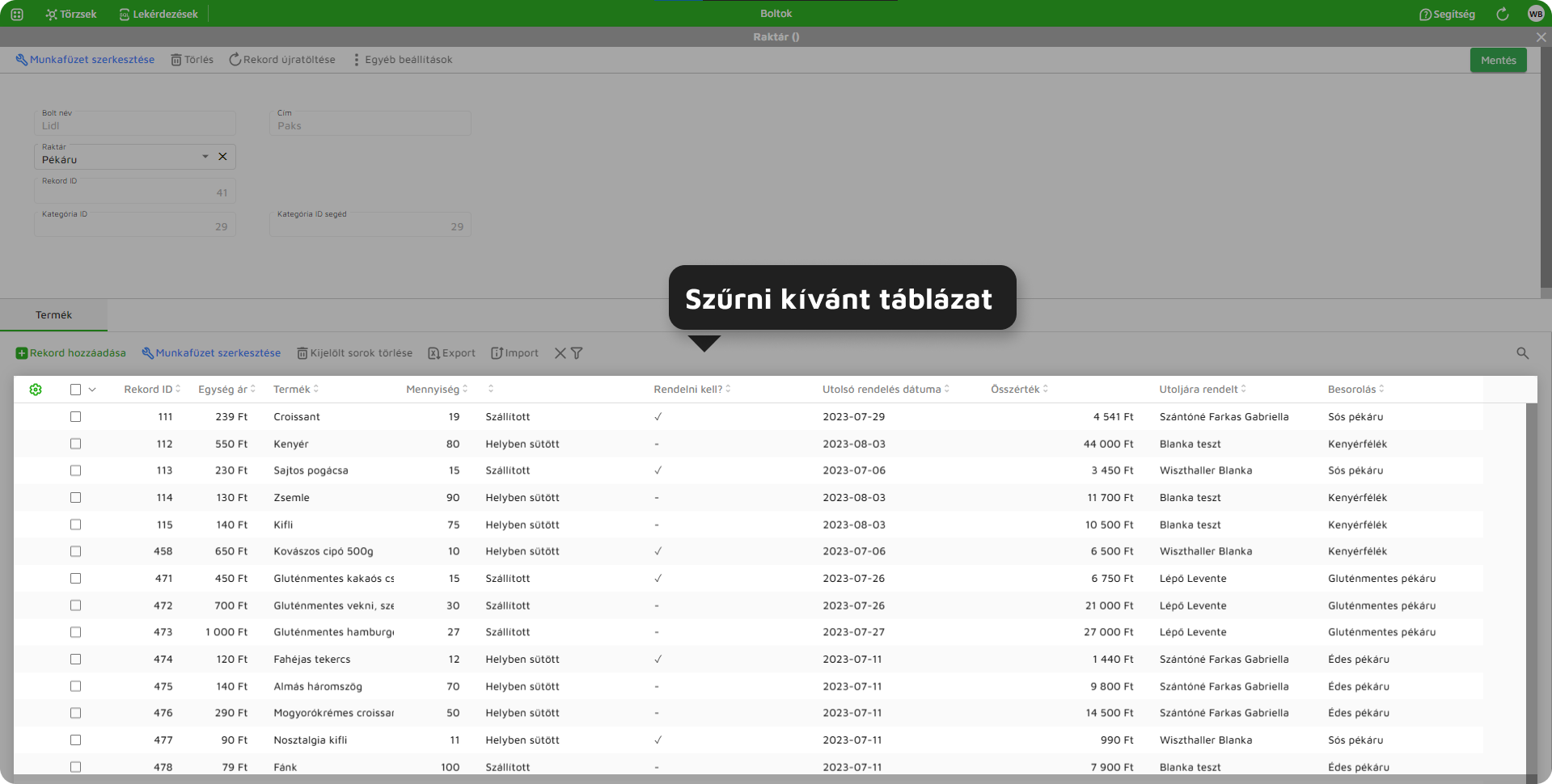The image size is (1552, 784).
Task: Click the Import button
Action: tap(514, 353)
